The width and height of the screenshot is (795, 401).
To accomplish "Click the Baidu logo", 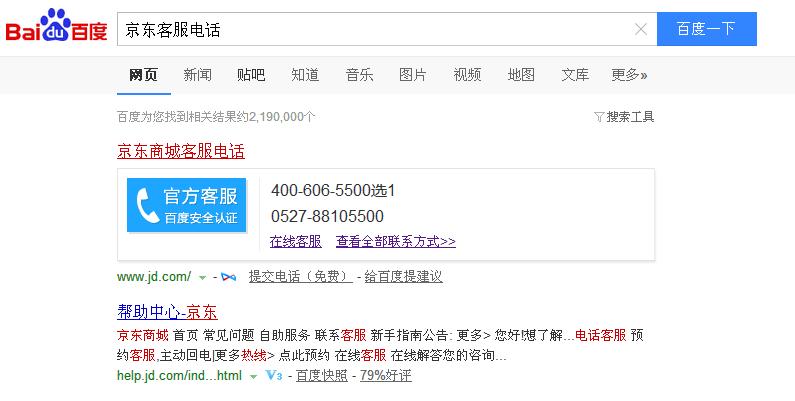I will coord(56,29).
